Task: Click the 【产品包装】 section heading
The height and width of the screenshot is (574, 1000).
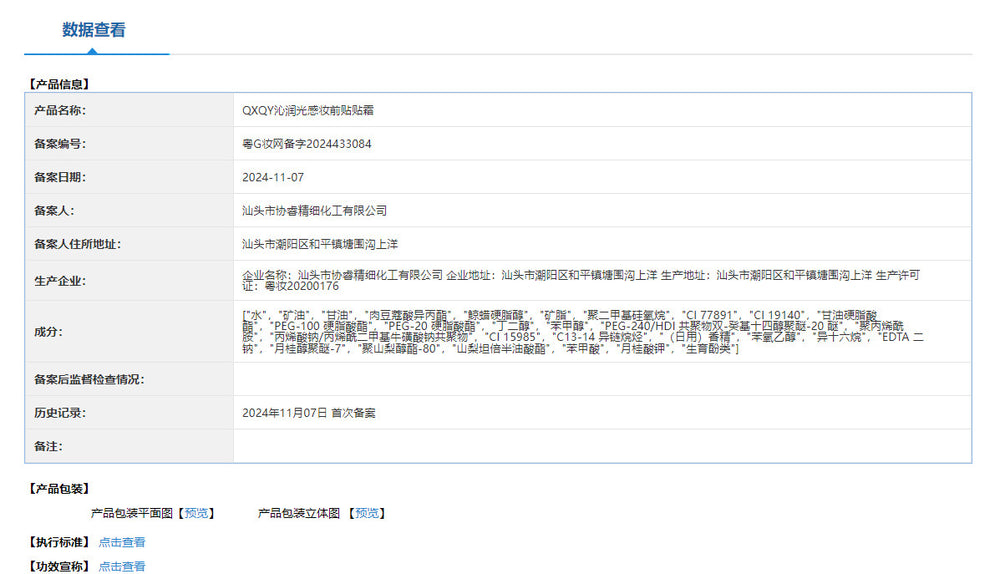Action: pos(59,489)
